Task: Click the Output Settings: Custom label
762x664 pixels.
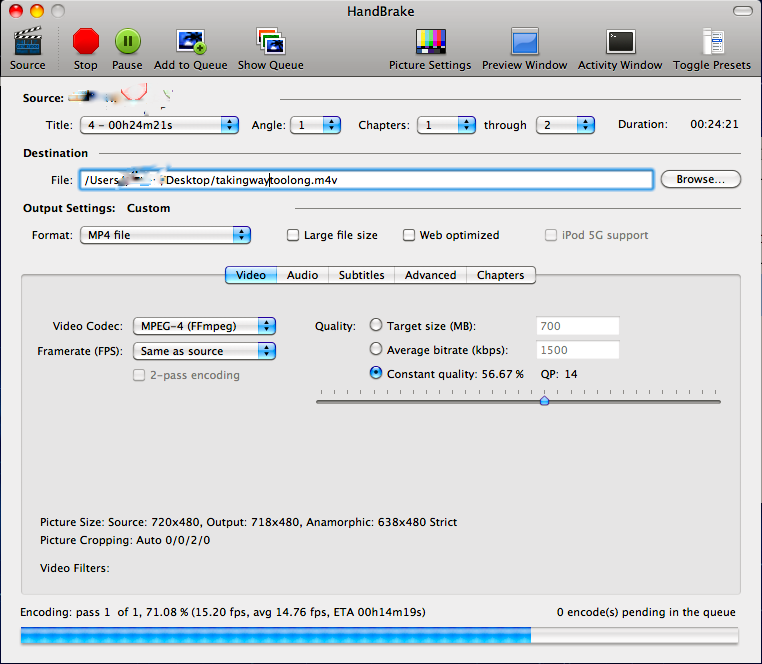Action: coord(97,208)
